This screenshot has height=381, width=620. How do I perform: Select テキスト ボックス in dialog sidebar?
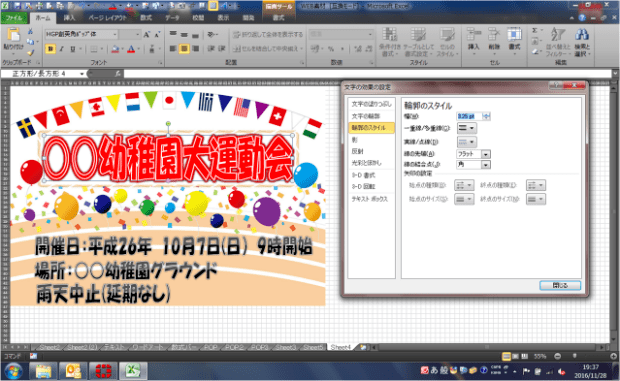click(371, 199)
